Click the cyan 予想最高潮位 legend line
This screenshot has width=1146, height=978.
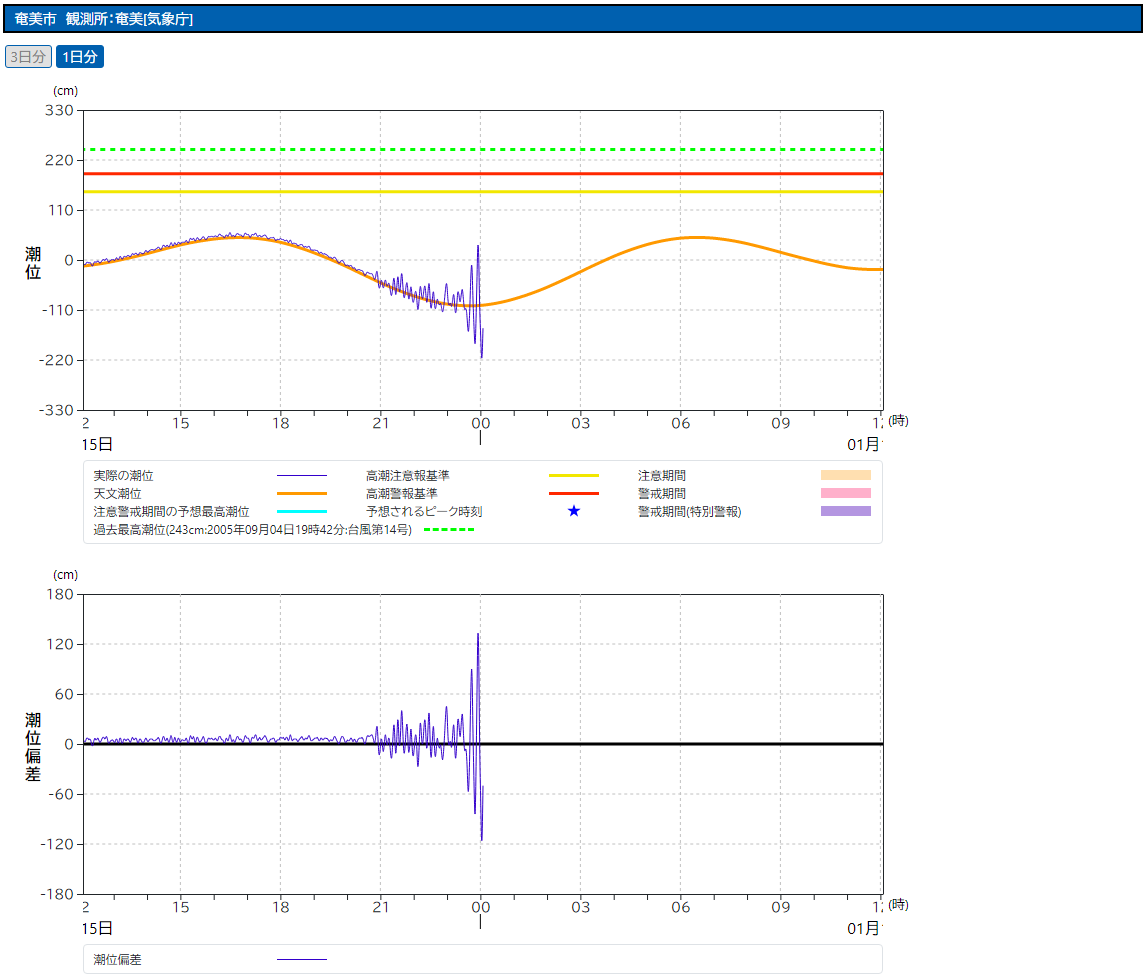click(x=302, y=512)
